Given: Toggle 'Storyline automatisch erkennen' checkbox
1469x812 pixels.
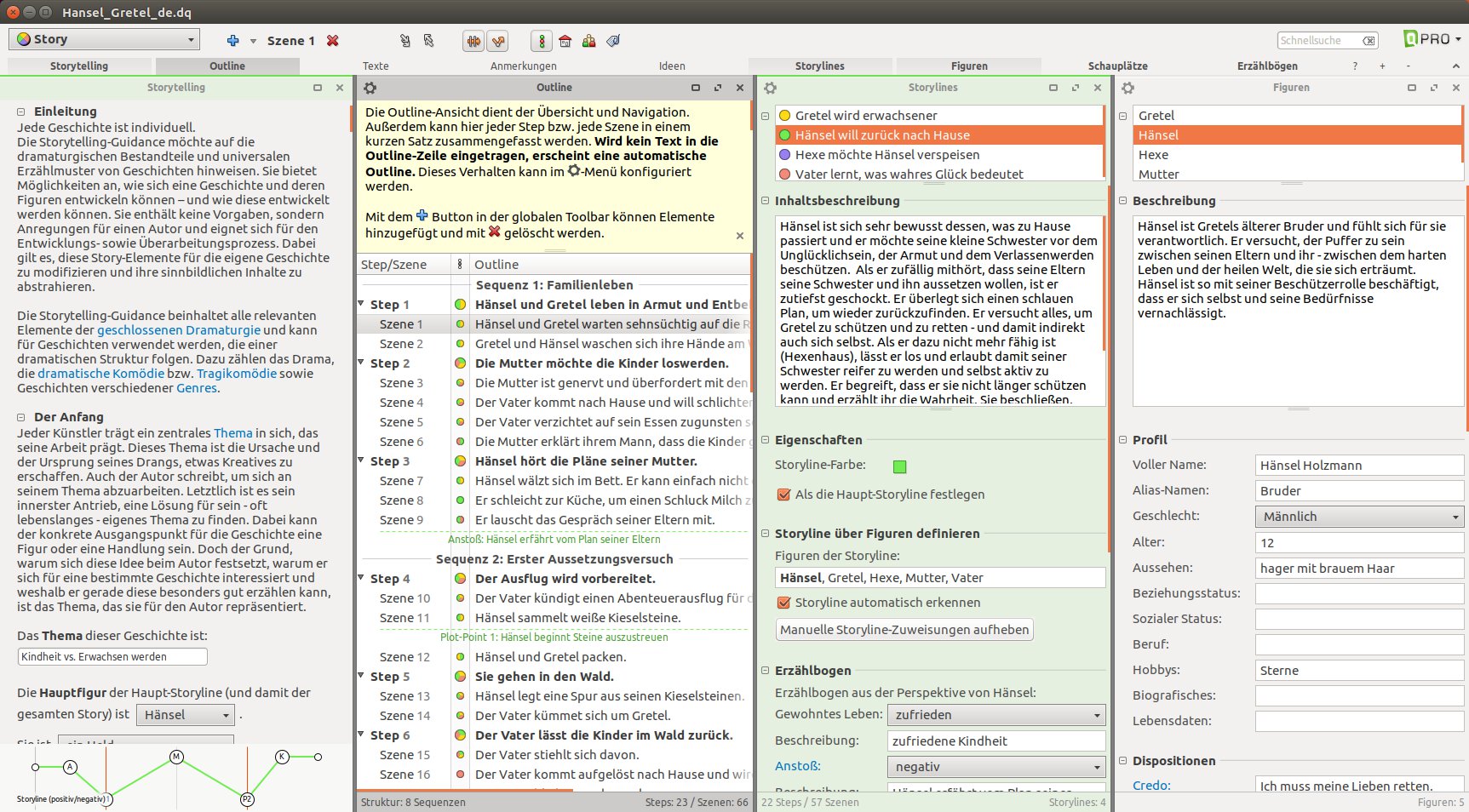Looking at the screenshot, I should [x=783, y=602].
